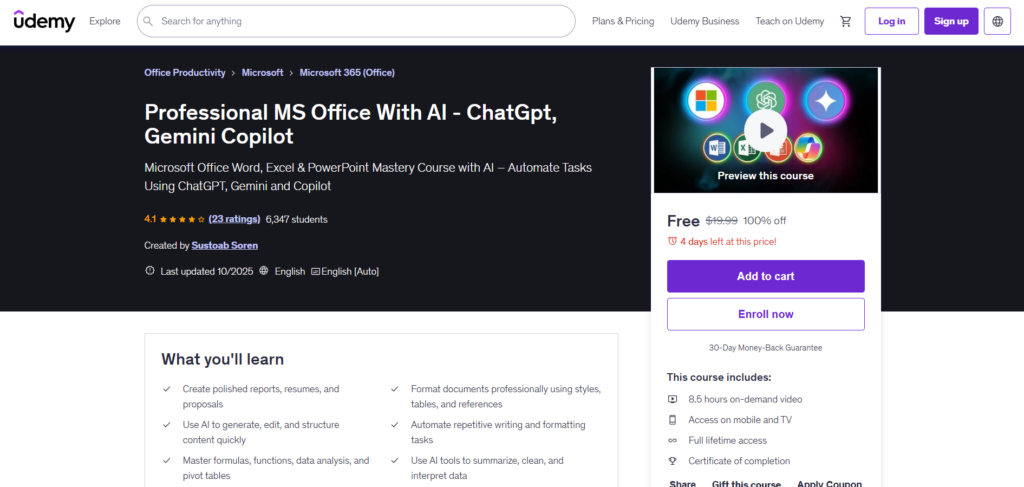Open Udemy Business
This screenshot has width=1024, height=487.
point(705,21)
